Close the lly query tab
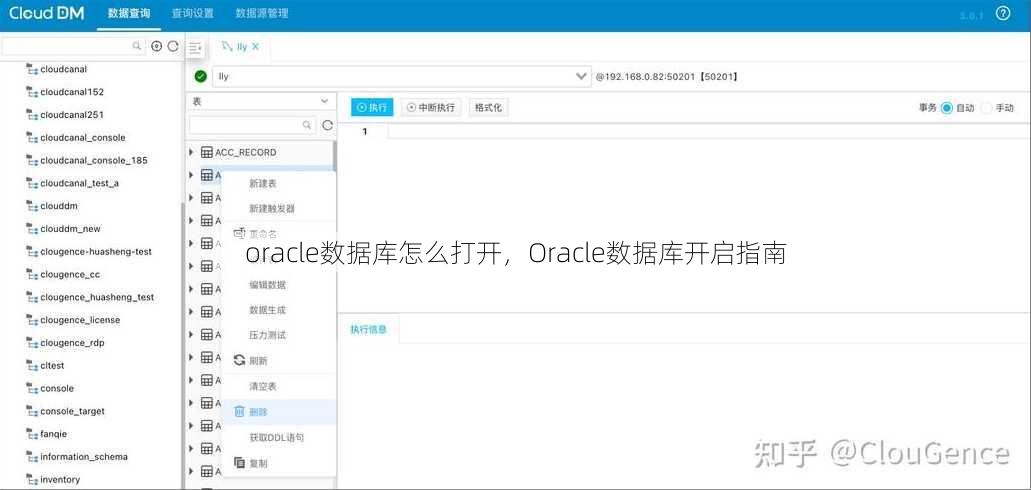 [x=256, y=47]
